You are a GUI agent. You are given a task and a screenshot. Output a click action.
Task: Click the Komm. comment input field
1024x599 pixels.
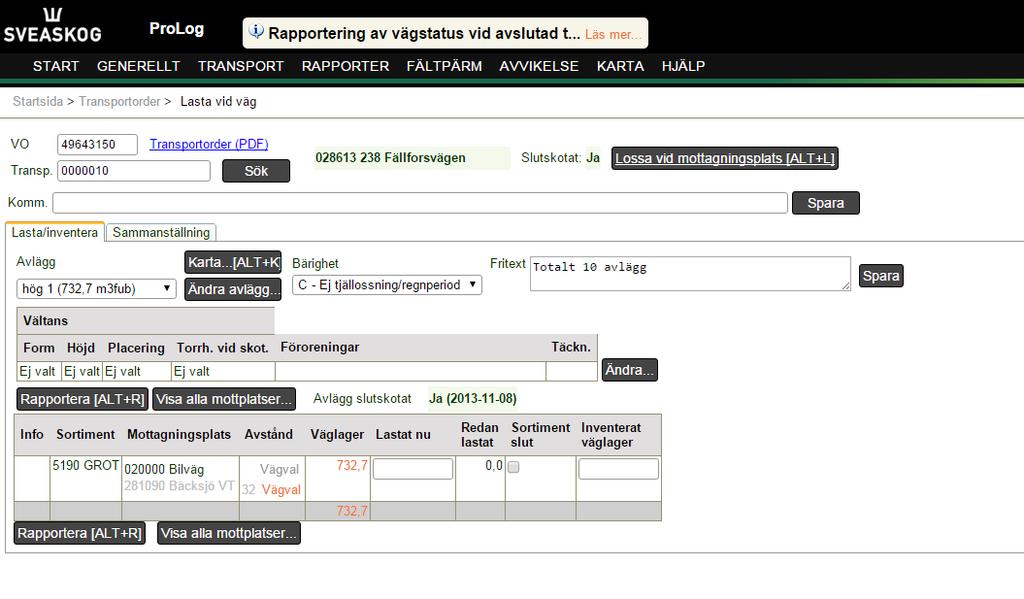pos(420,202)
